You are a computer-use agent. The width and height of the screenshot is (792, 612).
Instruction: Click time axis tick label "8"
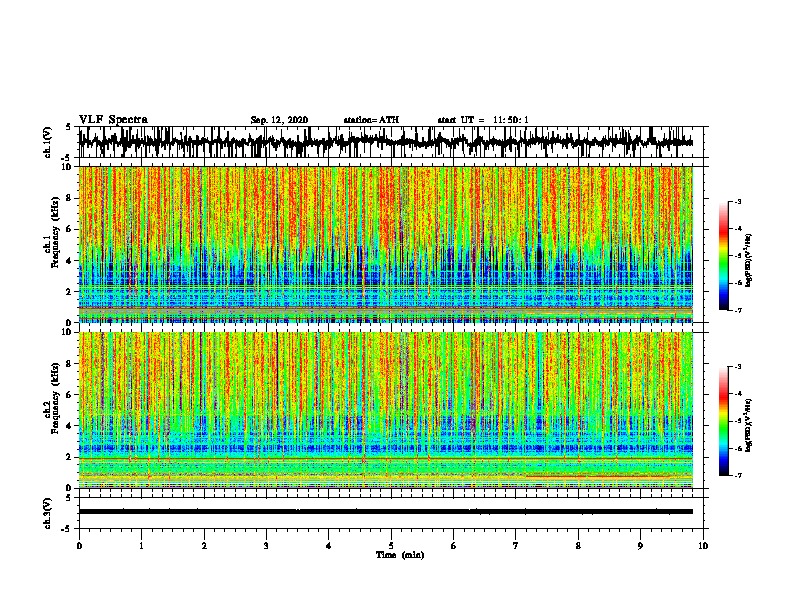point(578,545)
